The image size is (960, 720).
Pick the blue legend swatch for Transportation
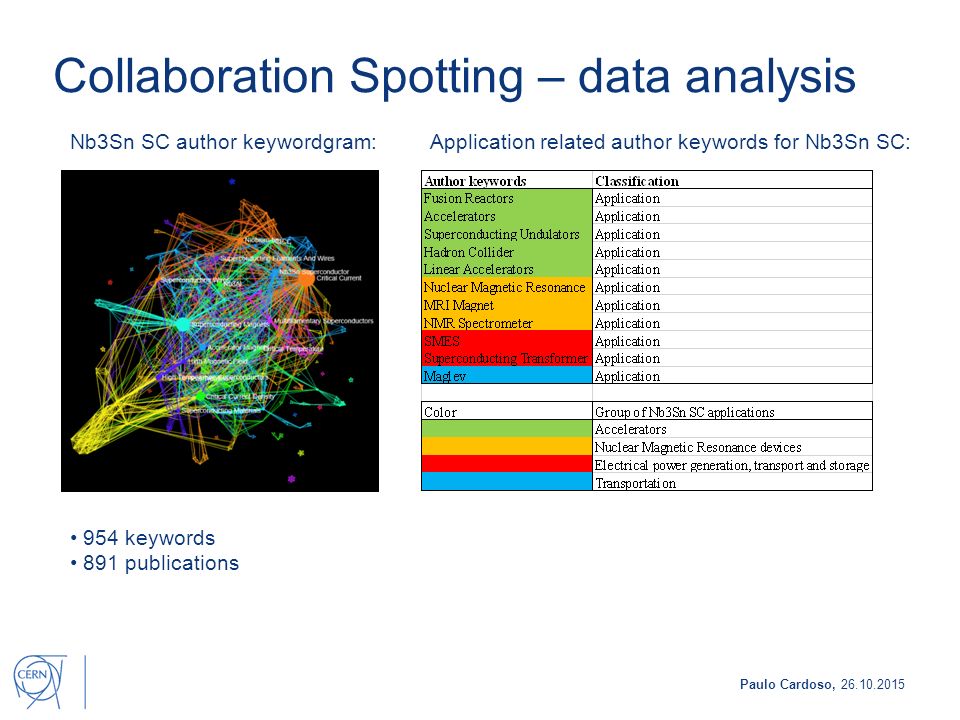click(507, 481)
